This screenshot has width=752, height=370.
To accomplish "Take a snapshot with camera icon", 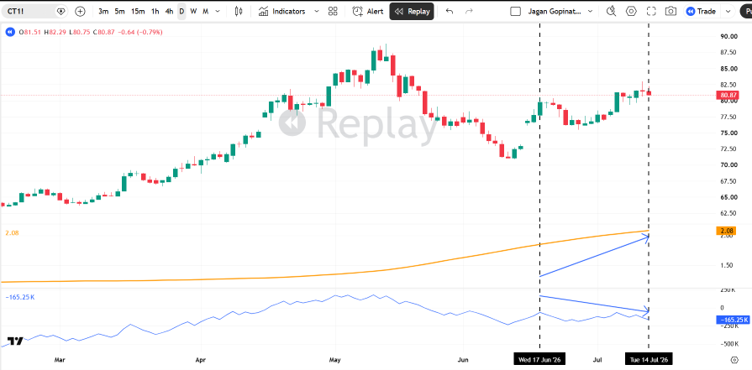I will [670, 12].
